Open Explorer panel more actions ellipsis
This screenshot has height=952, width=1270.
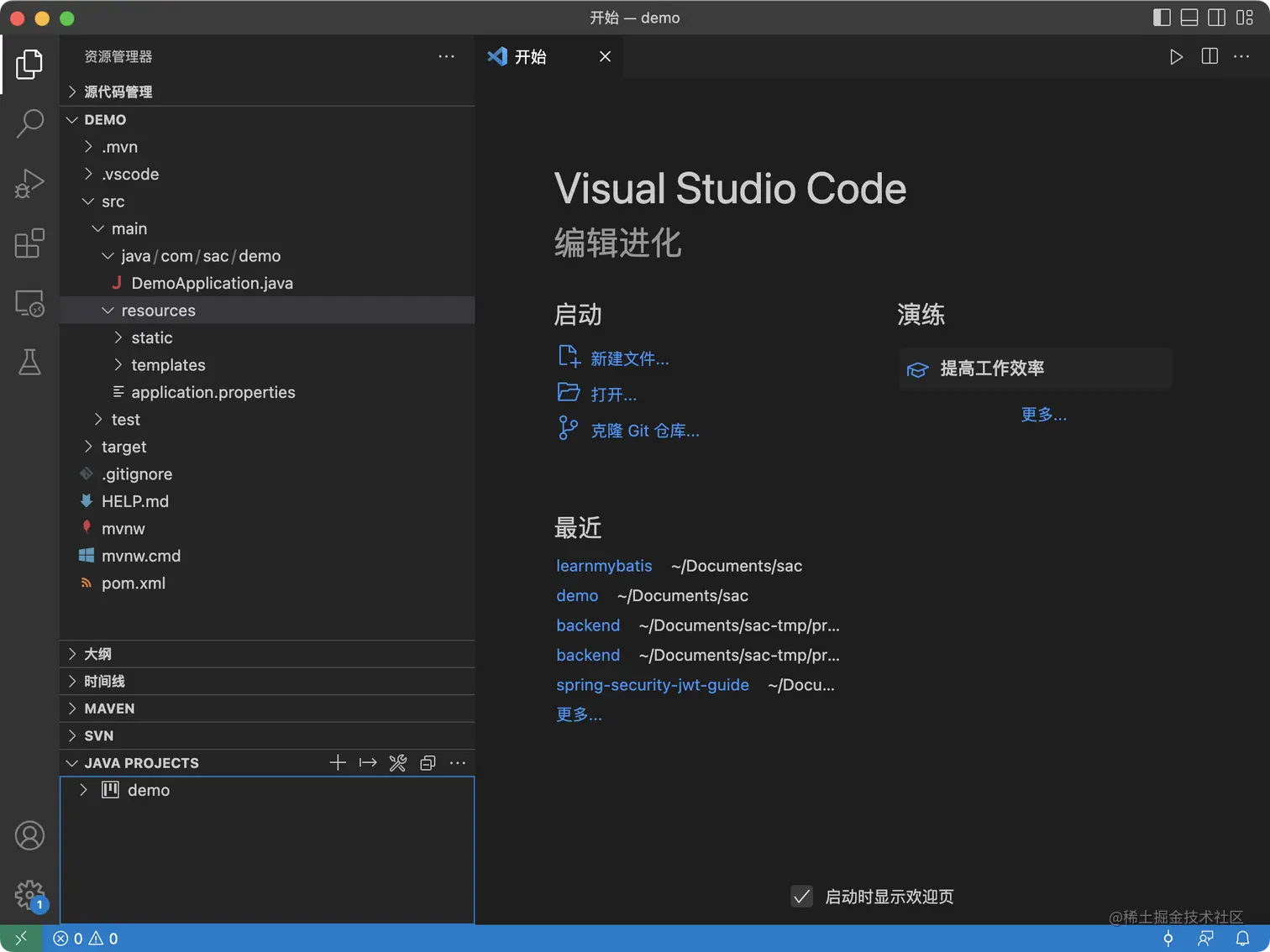[446, 56]
